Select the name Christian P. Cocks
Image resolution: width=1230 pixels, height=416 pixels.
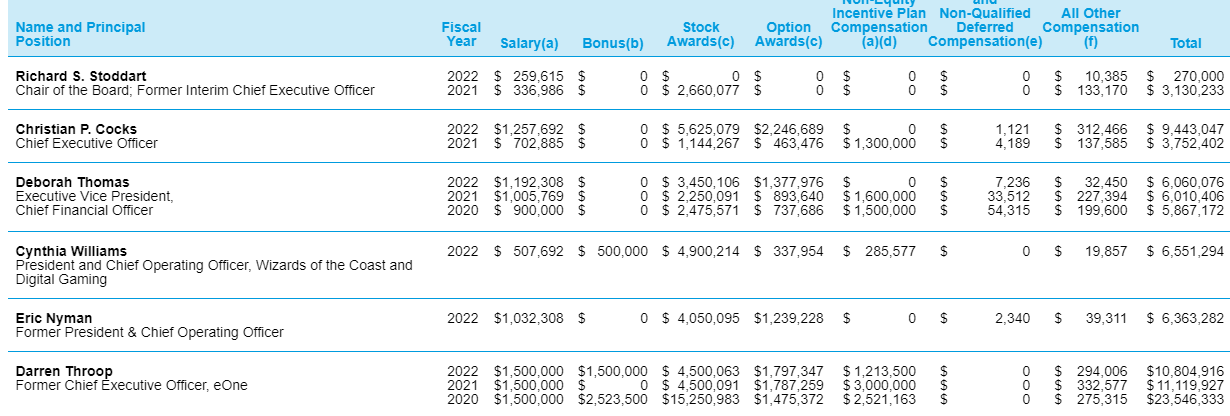[x=76, y=129]
